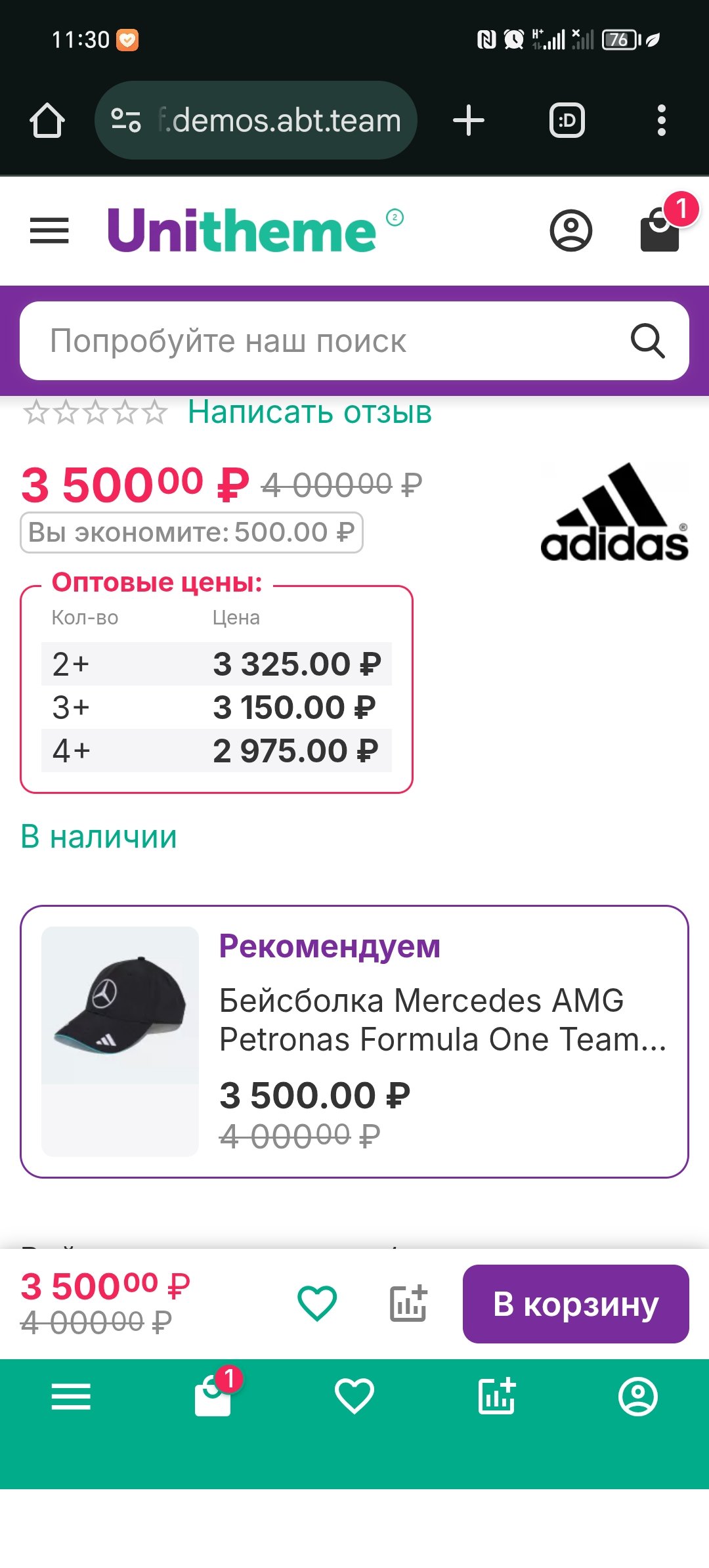Open wishlist from bottom navigation bar
Viewport: 709px width, 1568px height.
[354, 1397]
